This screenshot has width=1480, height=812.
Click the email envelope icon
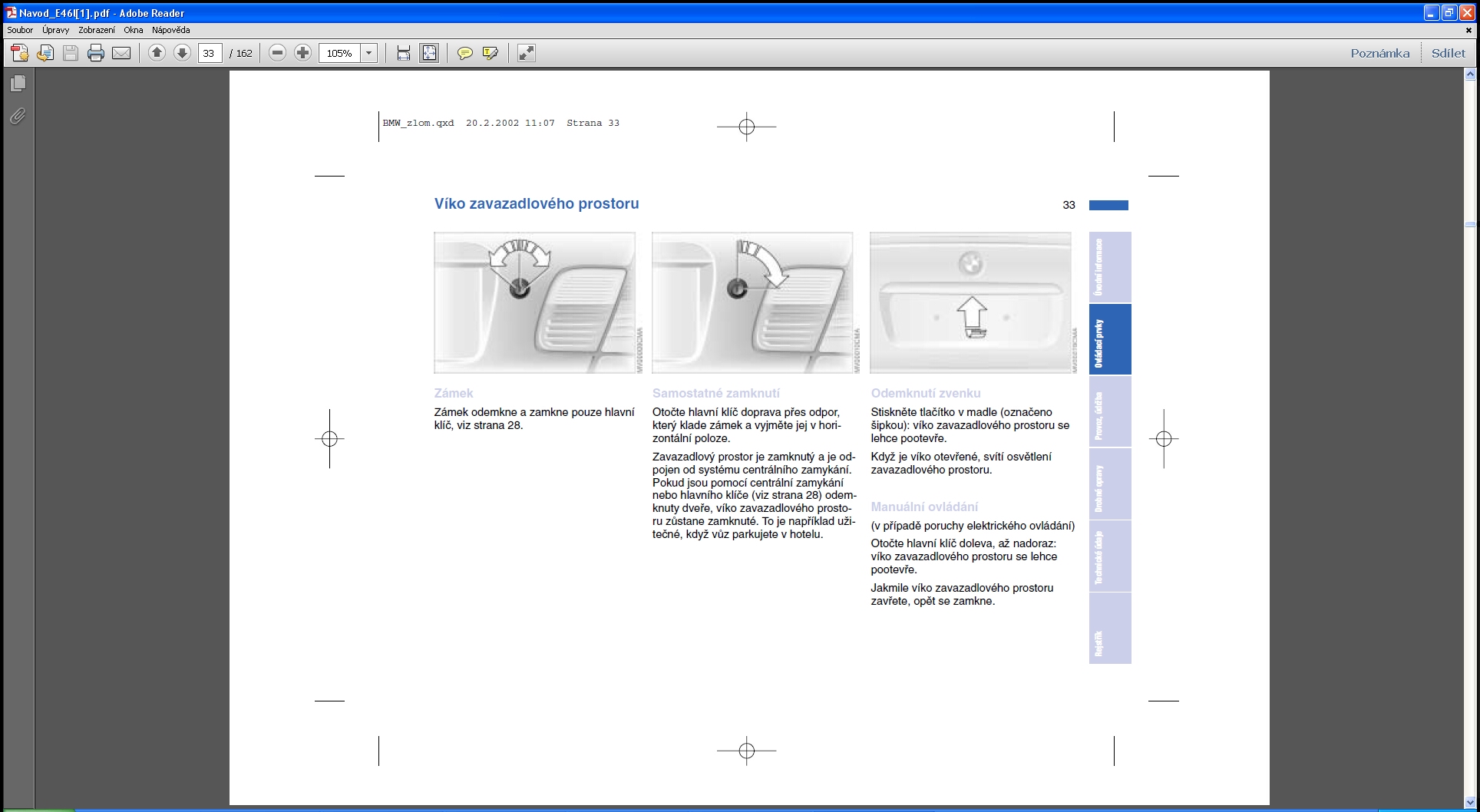click(121, 53)
